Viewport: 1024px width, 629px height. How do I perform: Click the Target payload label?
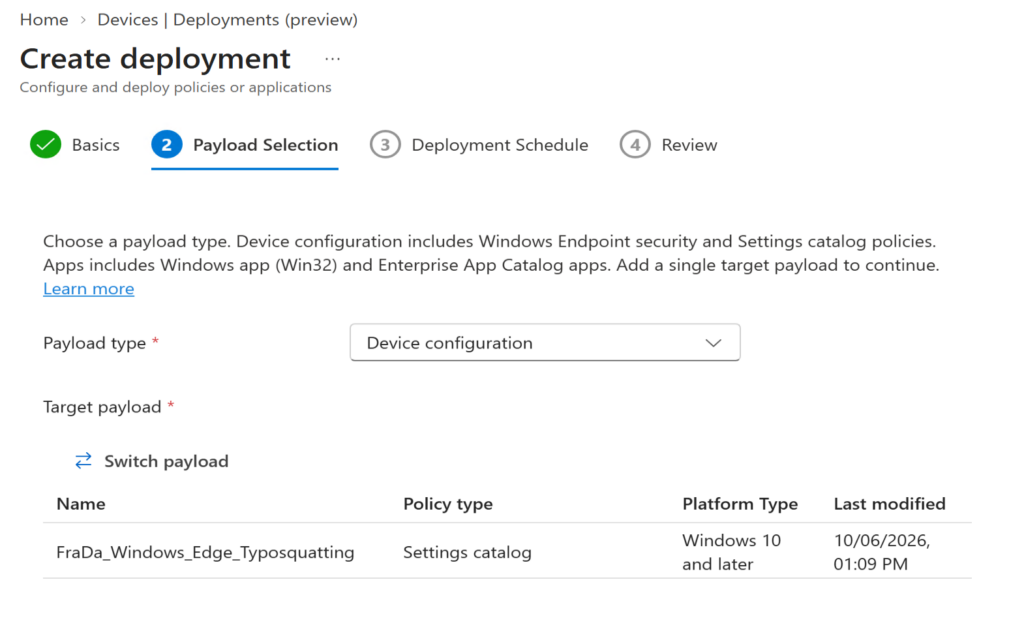click(102, 407)
